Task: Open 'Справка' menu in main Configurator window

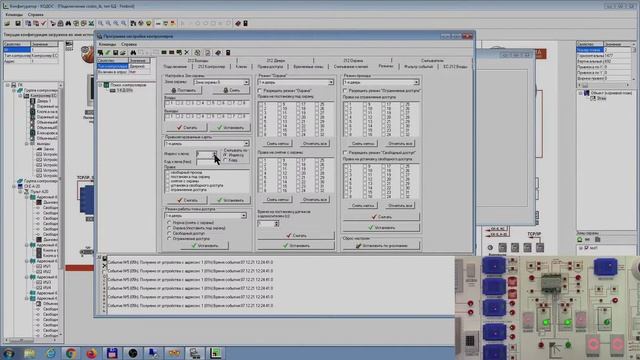Action: [x=36, y=15]
